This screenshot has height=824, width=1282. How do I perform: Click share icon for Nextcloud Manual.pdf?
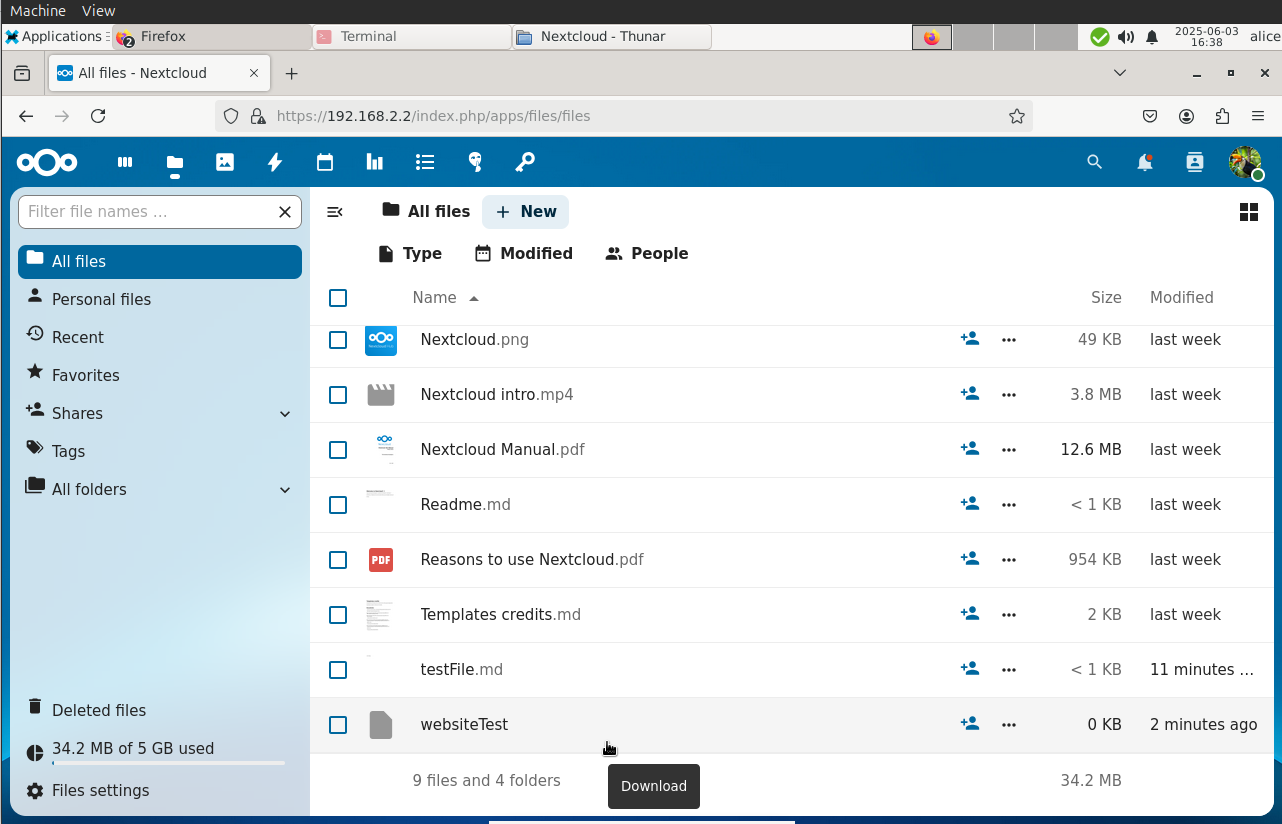(x=969, y=449)
